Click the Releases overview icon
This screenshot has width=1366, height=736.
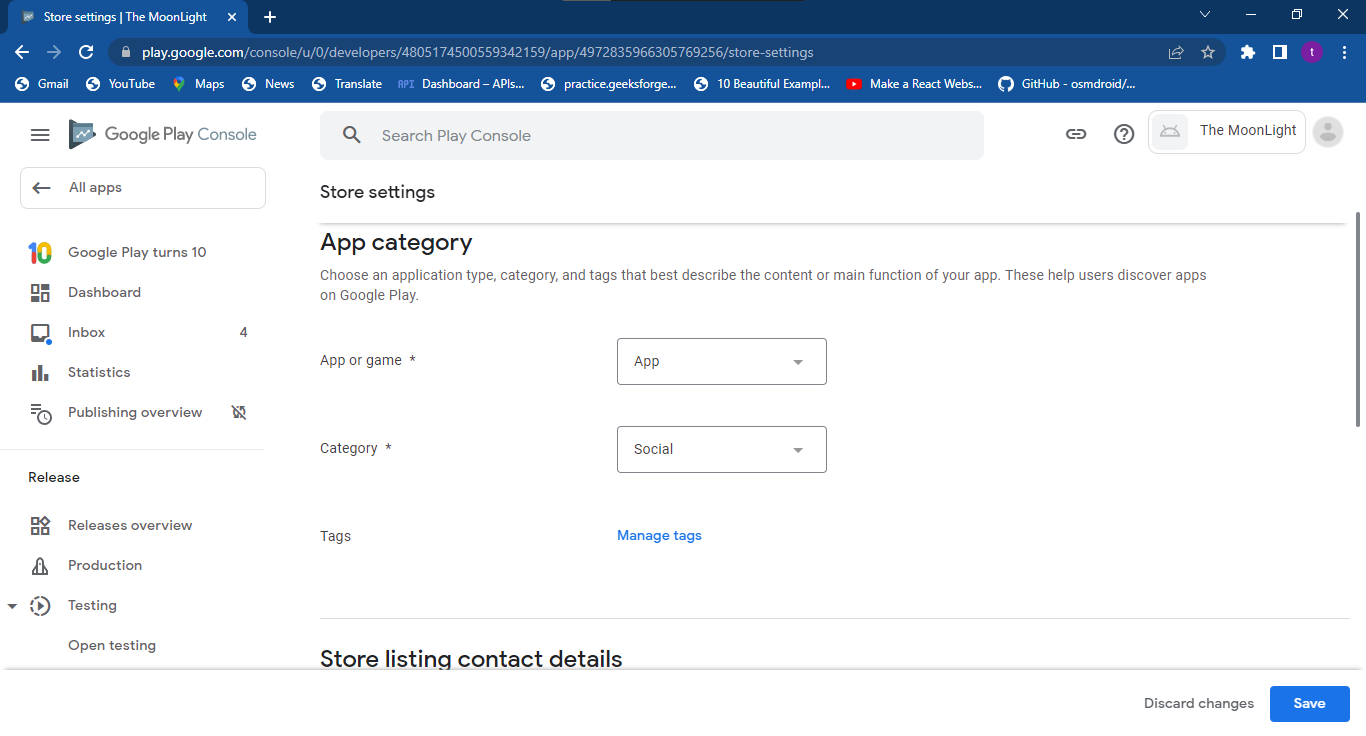[x=40, y=526]
